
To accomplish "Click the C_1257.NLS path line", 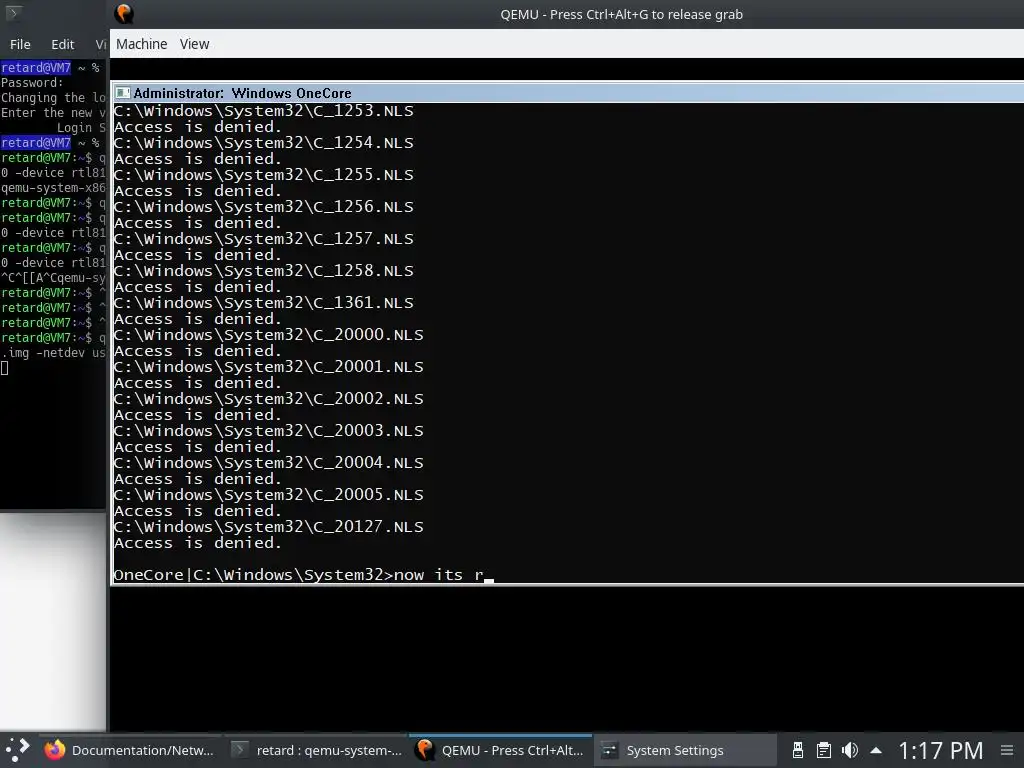I will coord(264,238).
